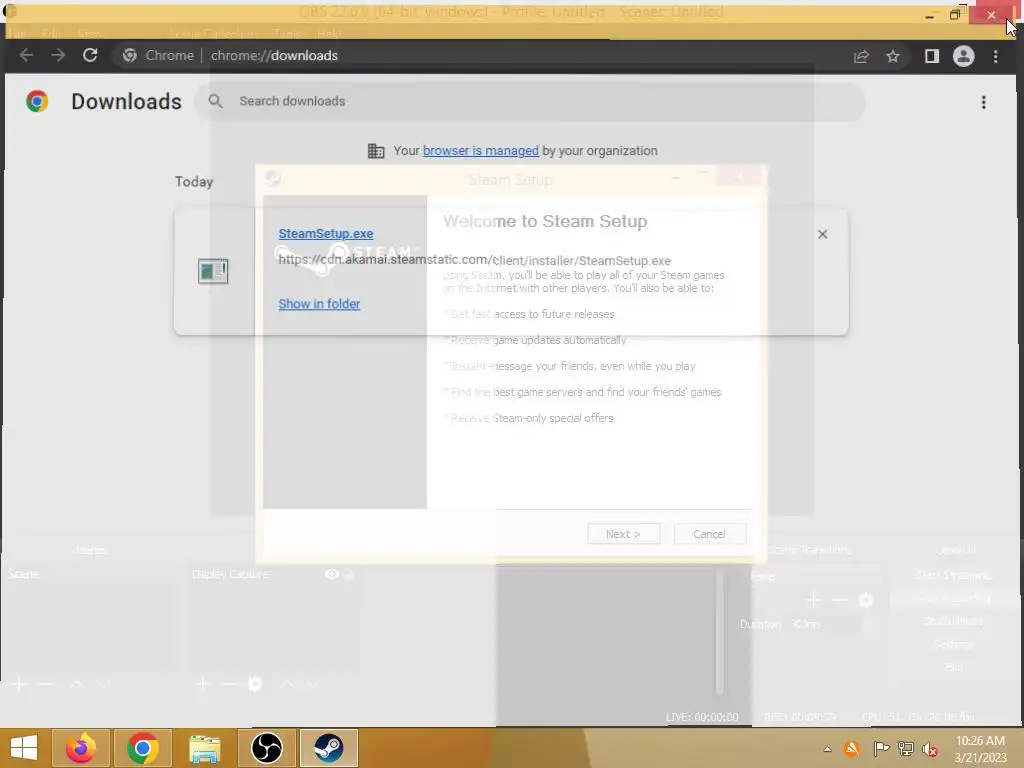
Task: Click Chrome's forward navigation arrow
Action: click(58, 56)
